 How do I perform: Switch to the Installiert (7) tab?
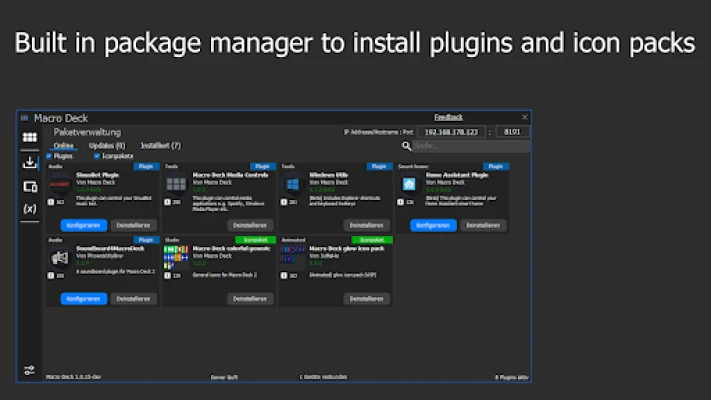click(x=161, y=146)
